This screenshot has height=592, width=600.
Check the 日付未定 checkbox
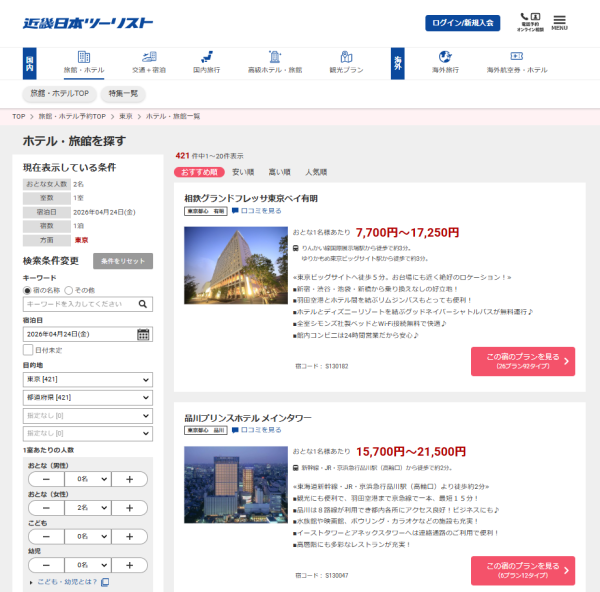(28, 350)
